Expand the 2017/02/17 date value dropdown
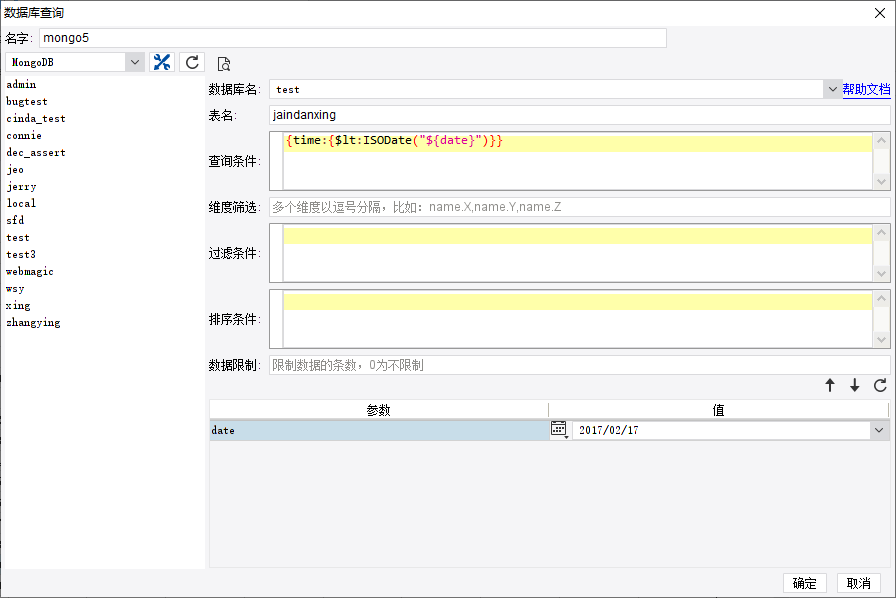The width and height of the screenshot is (896, 598). [879, 429]
